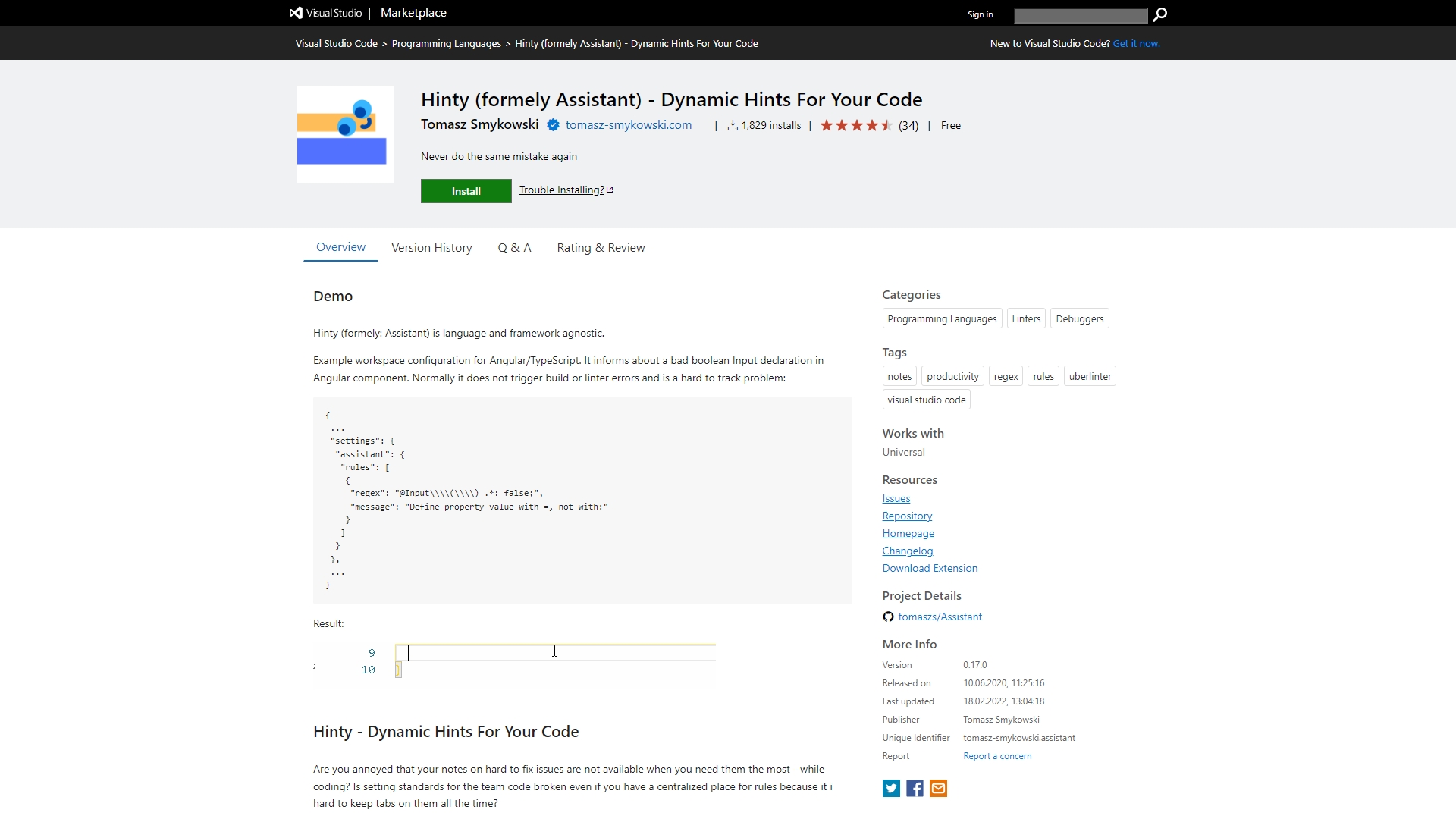
Task: Select the Debuggers category tag
Action: coord(1080,319)
